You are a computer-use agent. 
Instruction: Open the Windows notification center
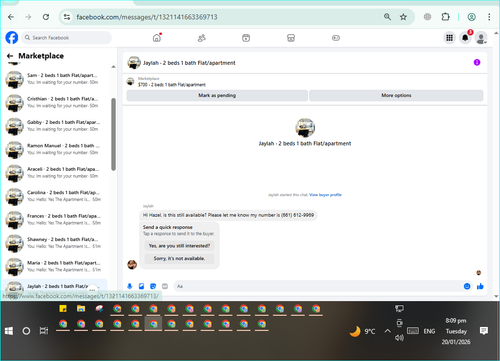(484, 331)
